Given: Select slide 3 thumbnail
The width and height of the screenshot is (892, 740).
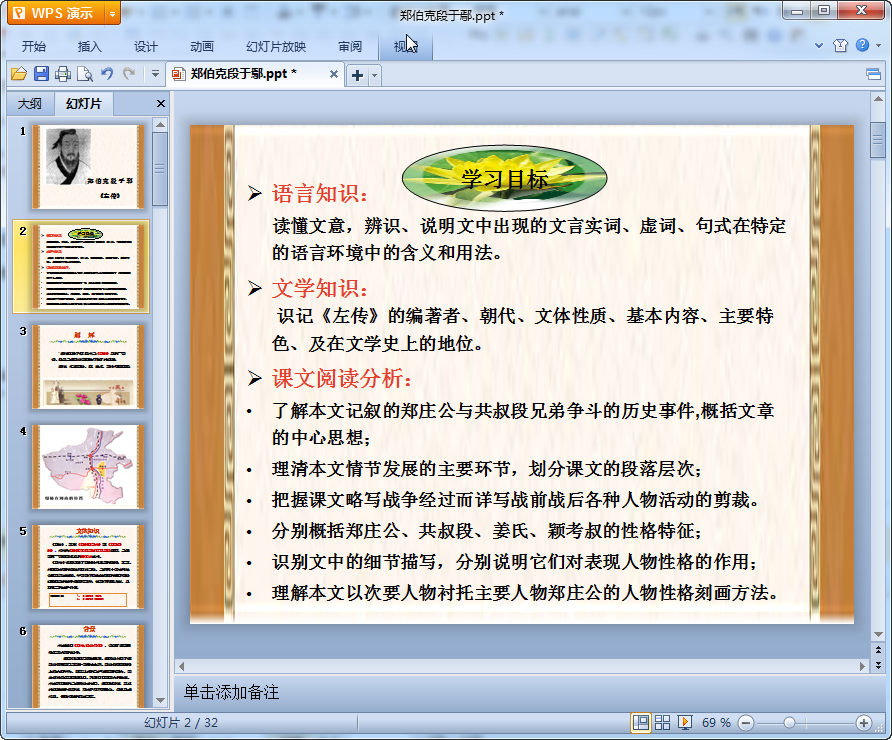Looking at the screenshot, I should point(88,367).
